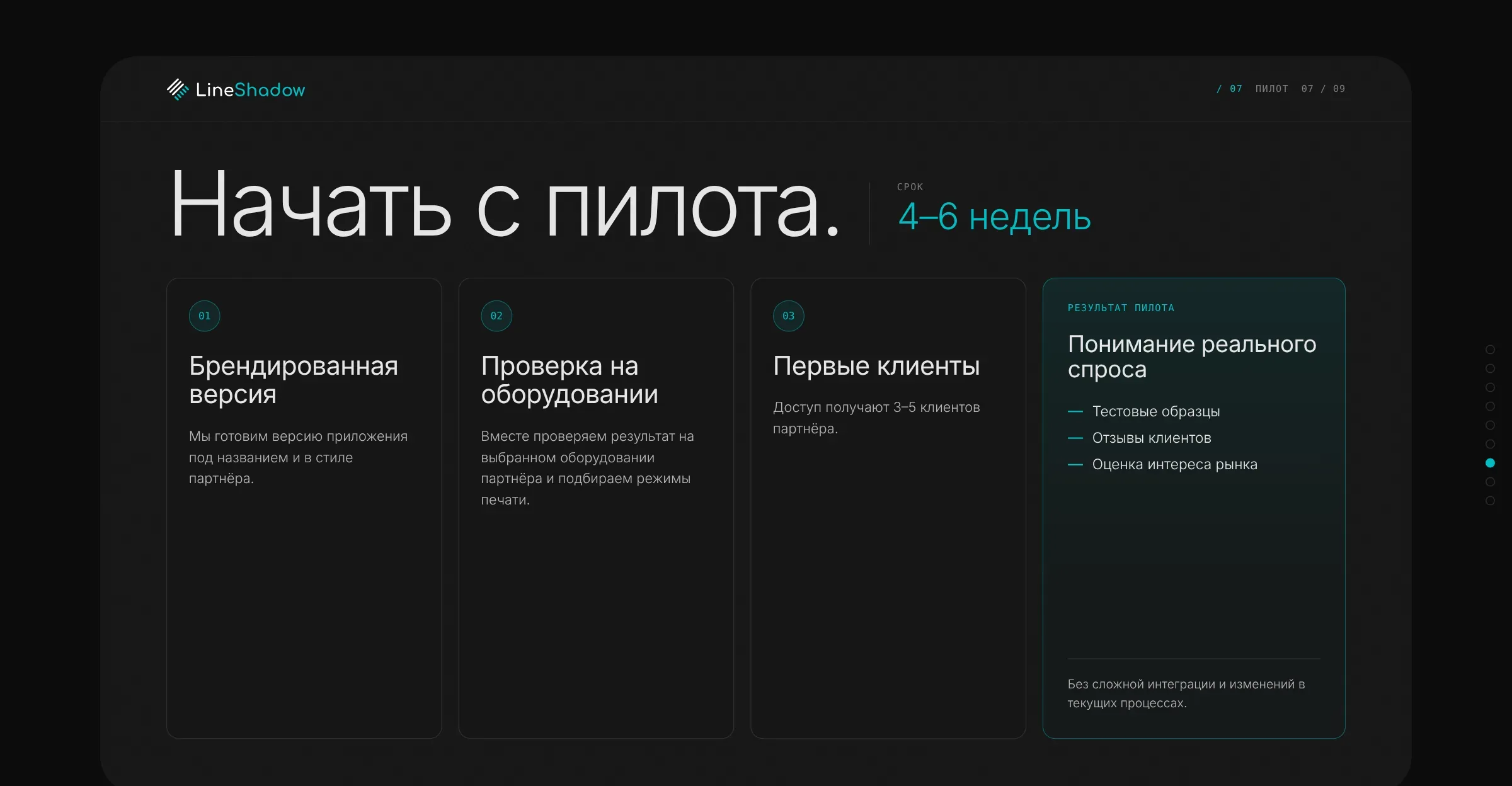This screenshot has height=786, width=1512.
Task: Jump to slide 9 via side navigation dot
Action: [1490, 501]
